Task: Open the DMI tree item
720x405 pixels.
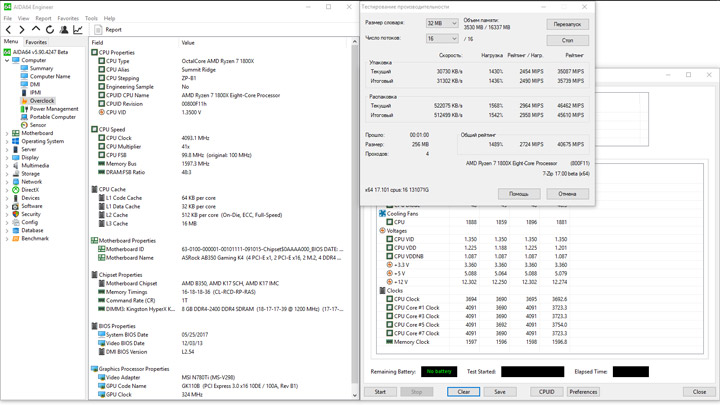Action: click(x=35, y=84)
